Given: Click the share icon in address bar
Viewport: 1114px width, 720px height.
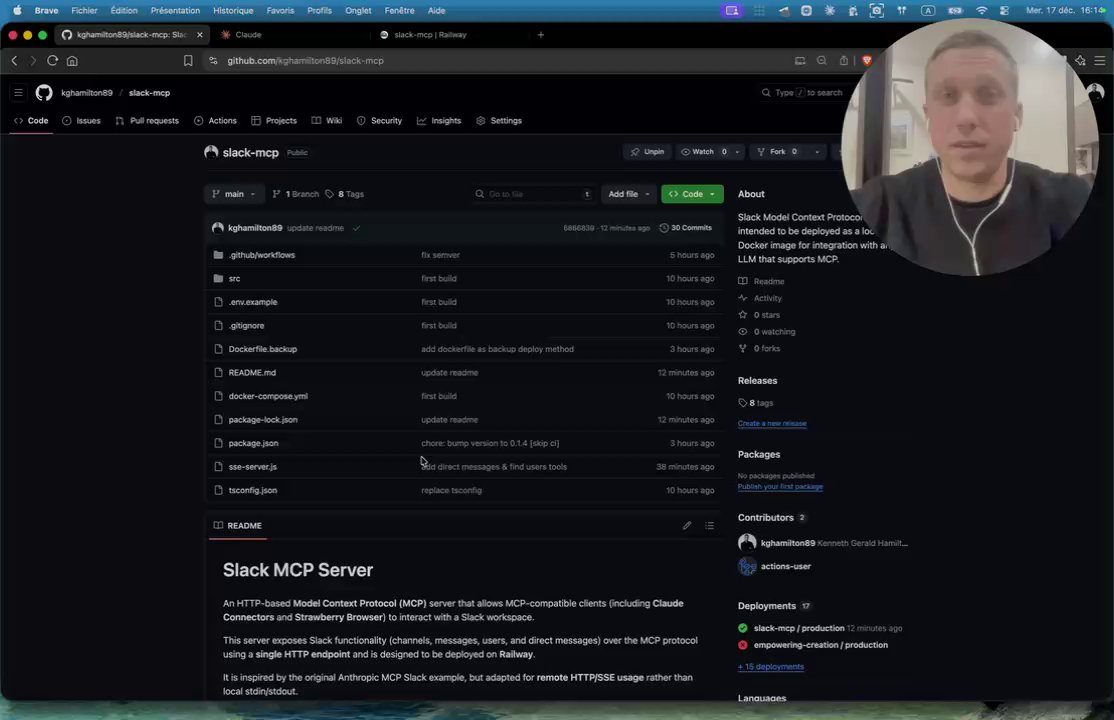Looking at the screenshot, I should tap(844, 60).
